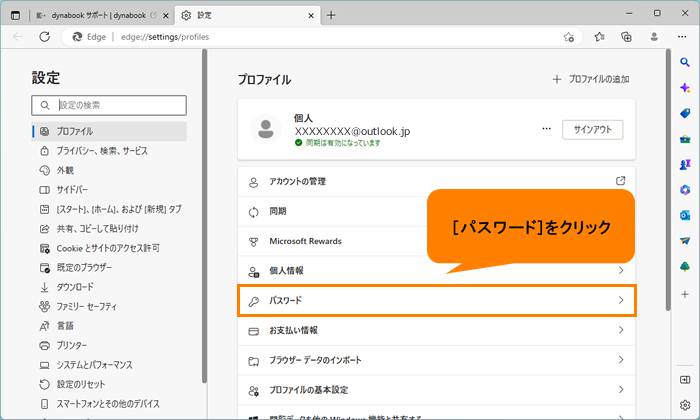Open more options ellipsis beside サインアウト
The height and width of the screenshot is (420, 700).
pyautogui.click(x=546, y=129)
